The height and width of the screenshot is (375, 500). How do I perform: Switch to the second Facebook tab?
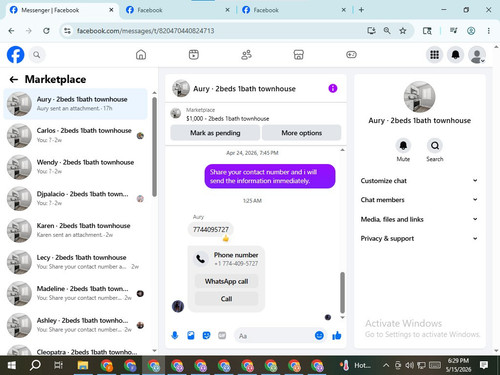pos(178,10)
